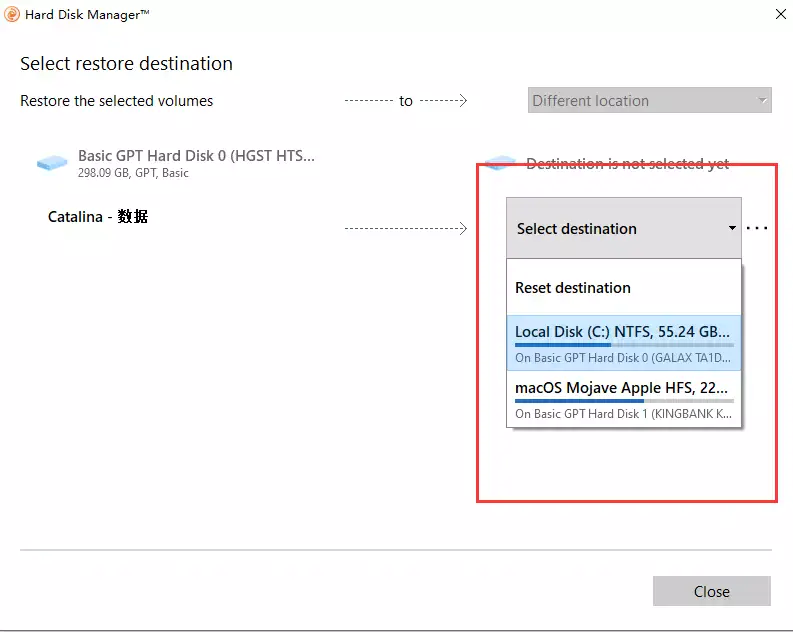Click the 'Destination is not selected yet' text
The height and width of the screenshot is (632, 793).
(x=627, y=163)
